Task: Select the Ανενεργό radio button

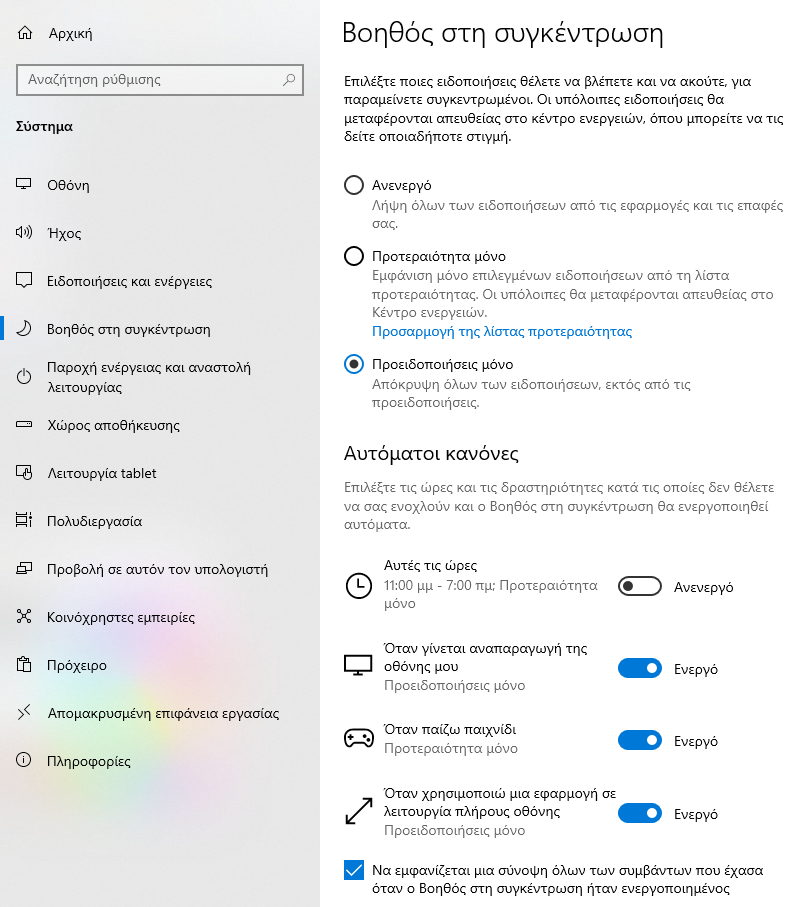Action: click(x=354, y=185)
